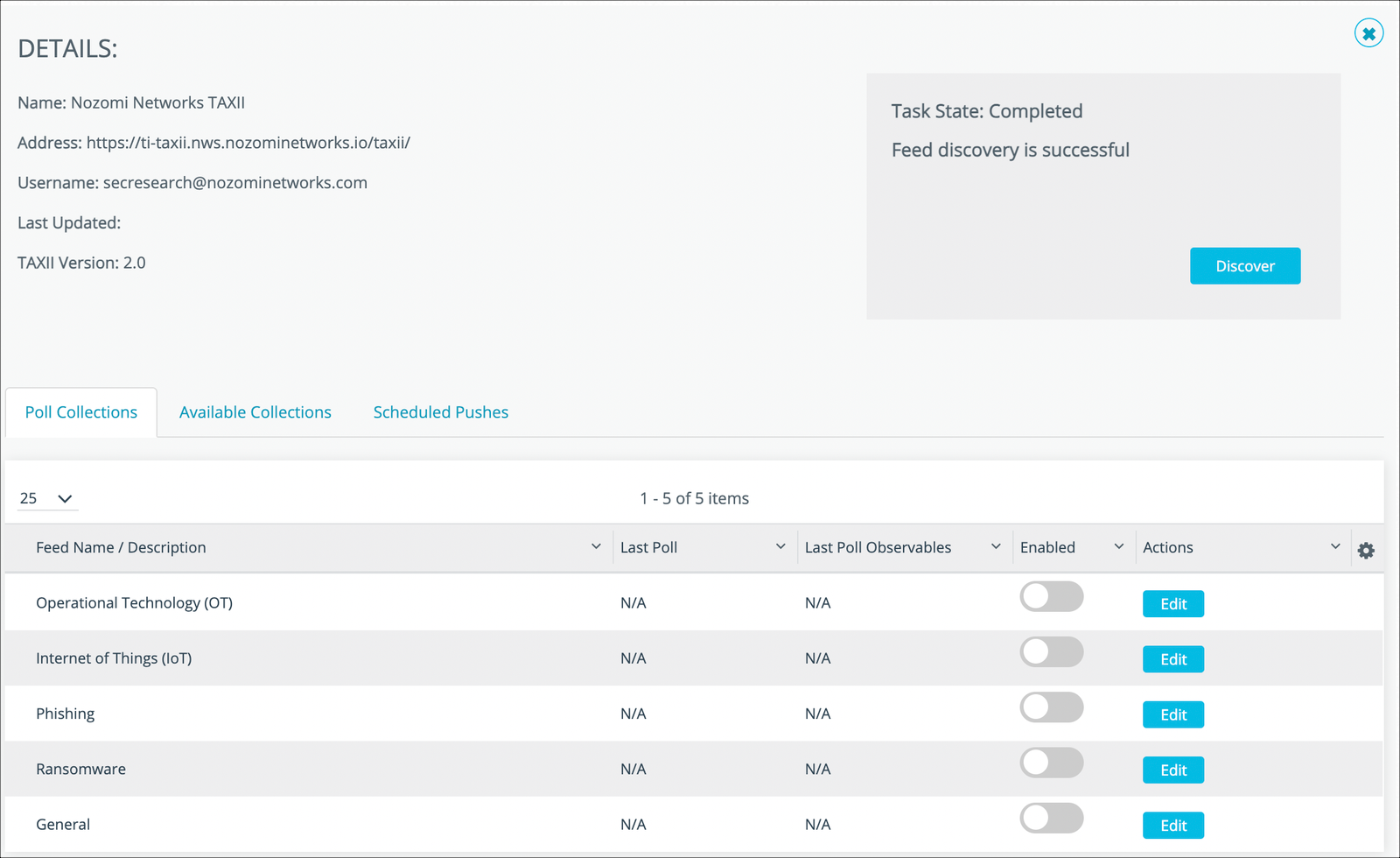This screenshot has height=858, width=1400.
Task: Click Edit in the General row
Action: pos(1173,825)
